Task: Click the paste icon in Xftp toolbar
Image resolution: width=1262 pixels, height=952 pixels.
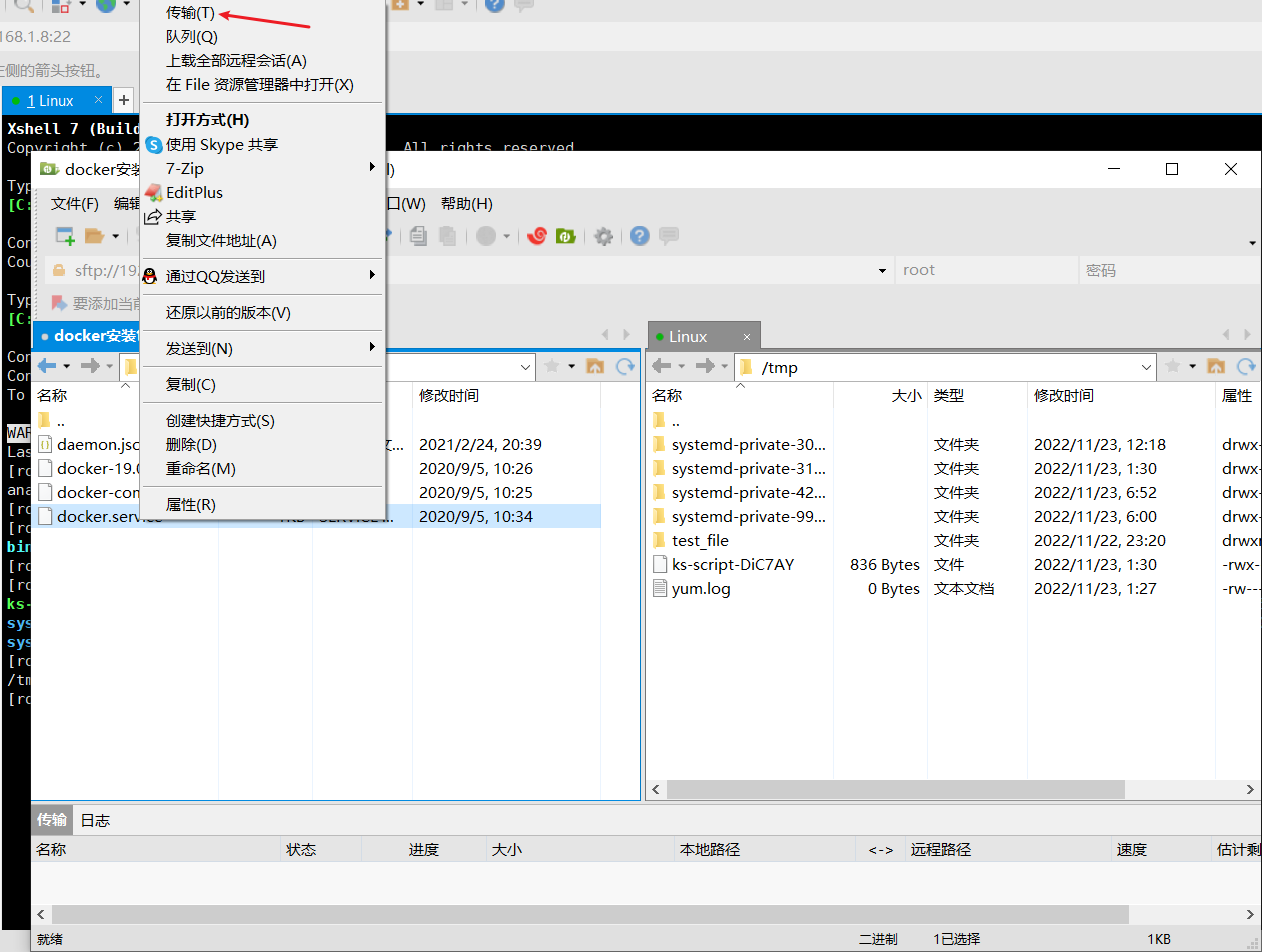Action: point(448,236)
